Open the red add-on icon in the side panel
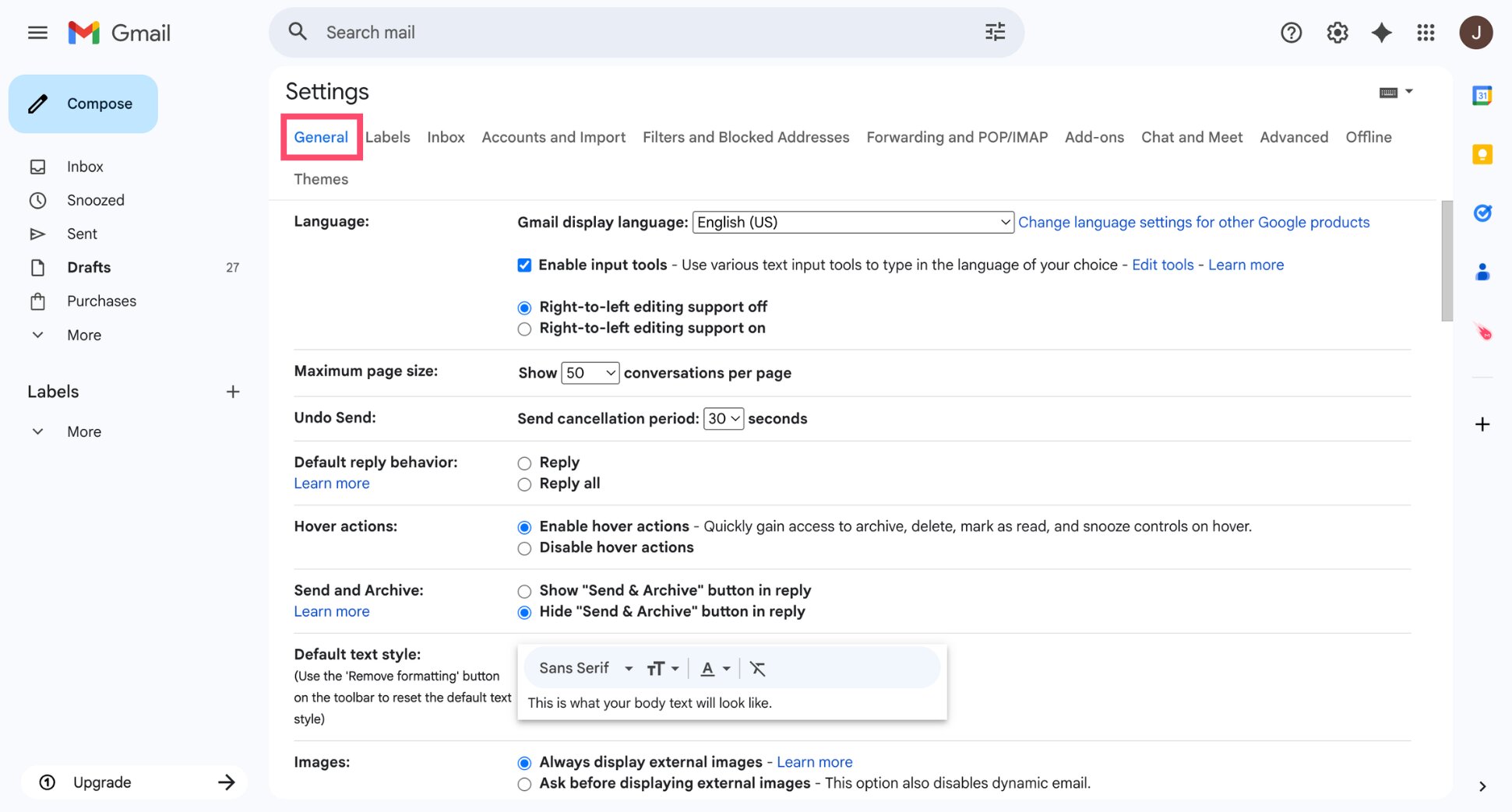The width and height of the screenshot is (1512, 812). coord(1482,332)
